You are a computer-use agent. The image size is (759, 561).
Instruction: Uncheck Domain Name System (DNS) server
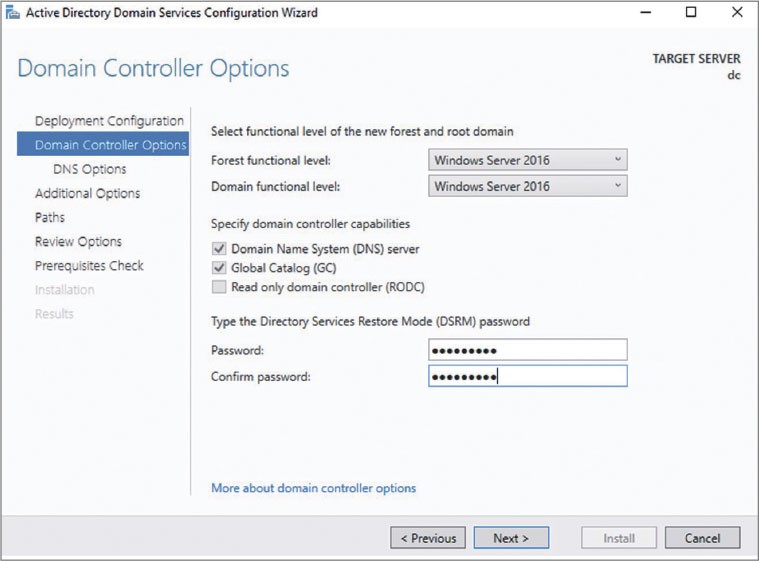(x=219, y=249)
